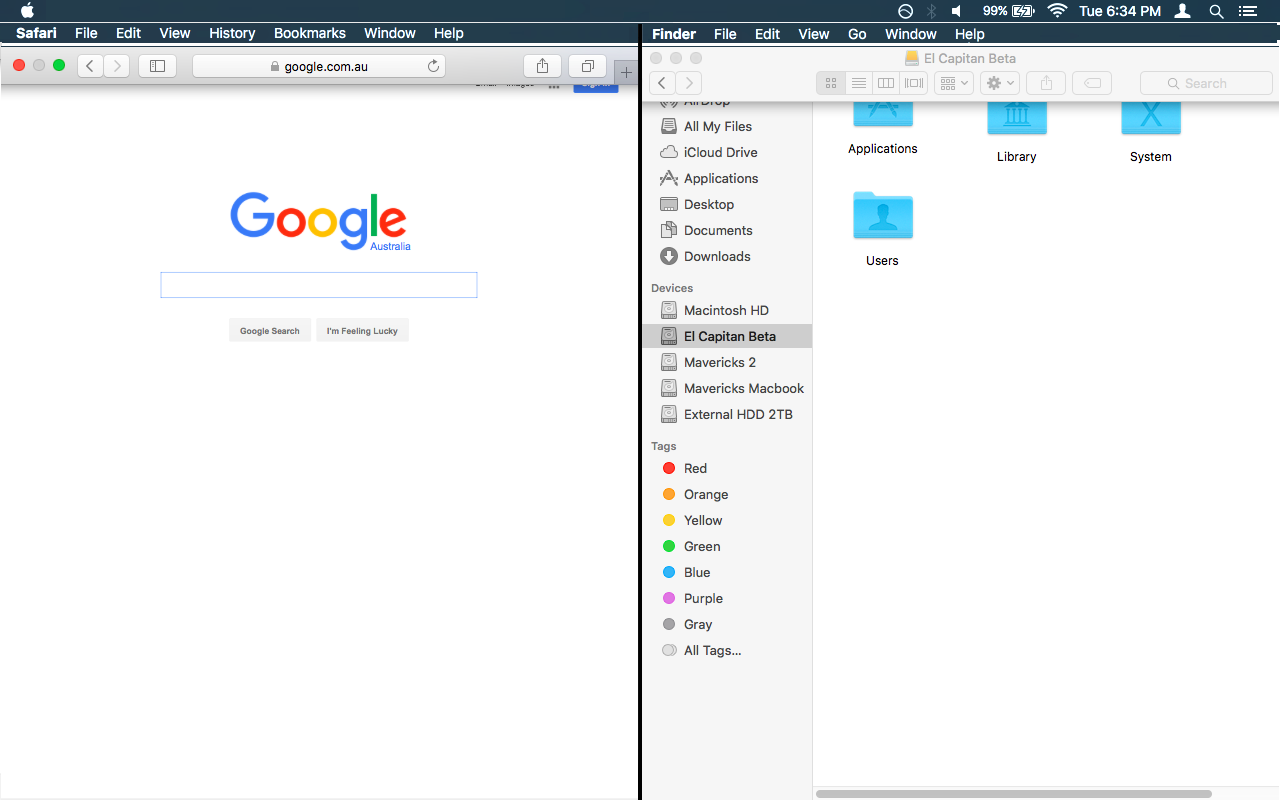Open Finder Edit menu
Screen dimensions: 1280x800
[767, 34]
